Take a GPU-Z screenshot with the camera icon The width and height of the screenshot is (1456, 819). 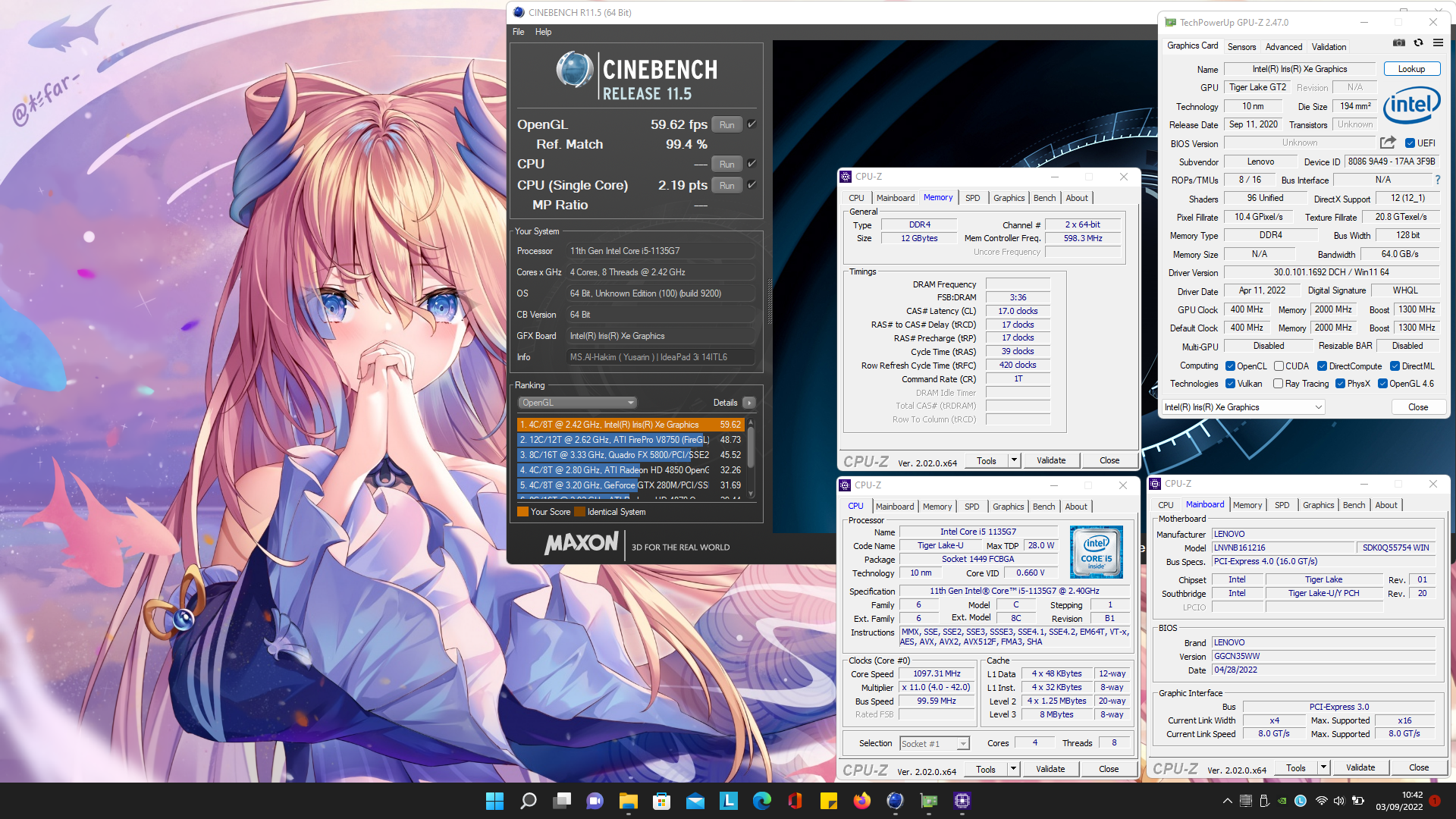[1399, 43]
